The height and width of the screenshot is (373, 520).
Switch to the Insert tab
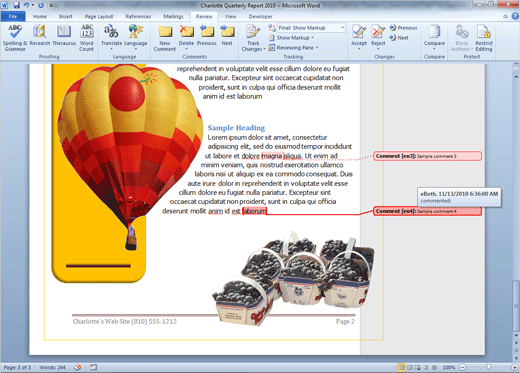pos(66,16)
